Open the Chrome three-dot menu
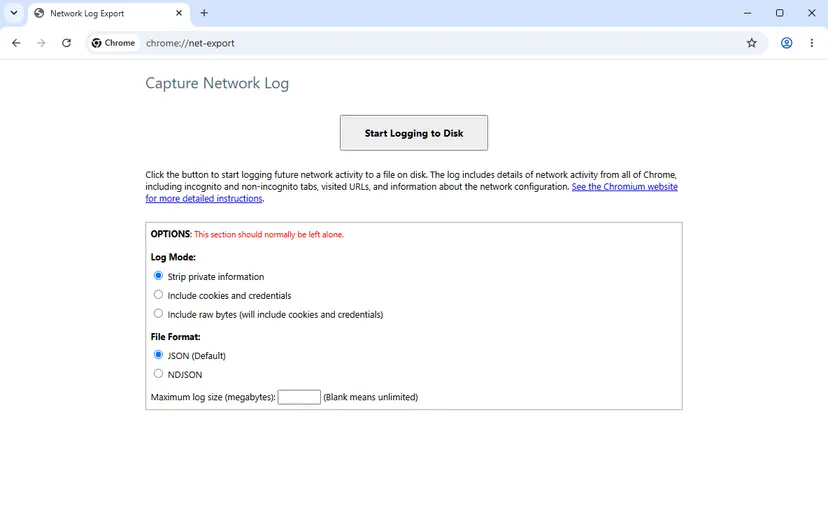The height and width of the screenshot is (511, 828). tap(812, 43)
